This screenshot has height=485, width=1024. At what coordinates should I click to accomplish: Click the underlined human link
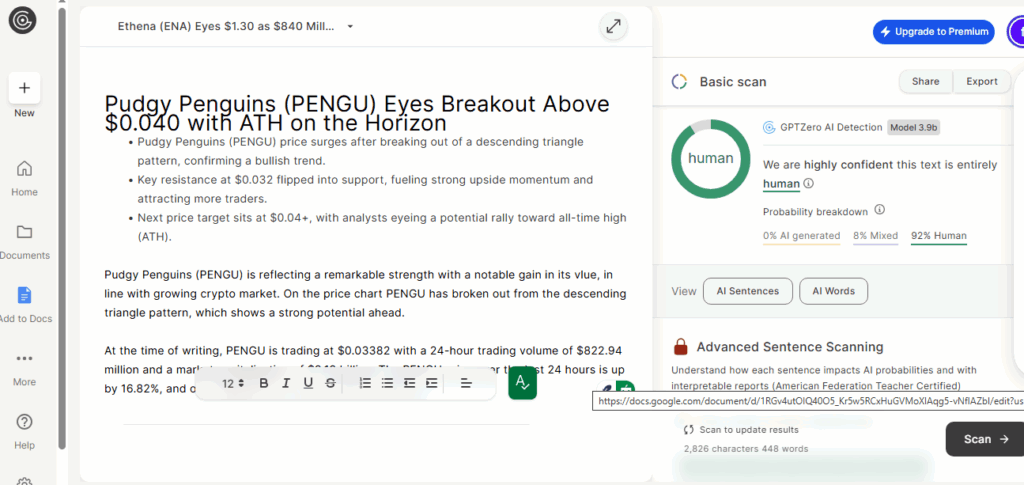pyautogui.click(x=781, y=184)
